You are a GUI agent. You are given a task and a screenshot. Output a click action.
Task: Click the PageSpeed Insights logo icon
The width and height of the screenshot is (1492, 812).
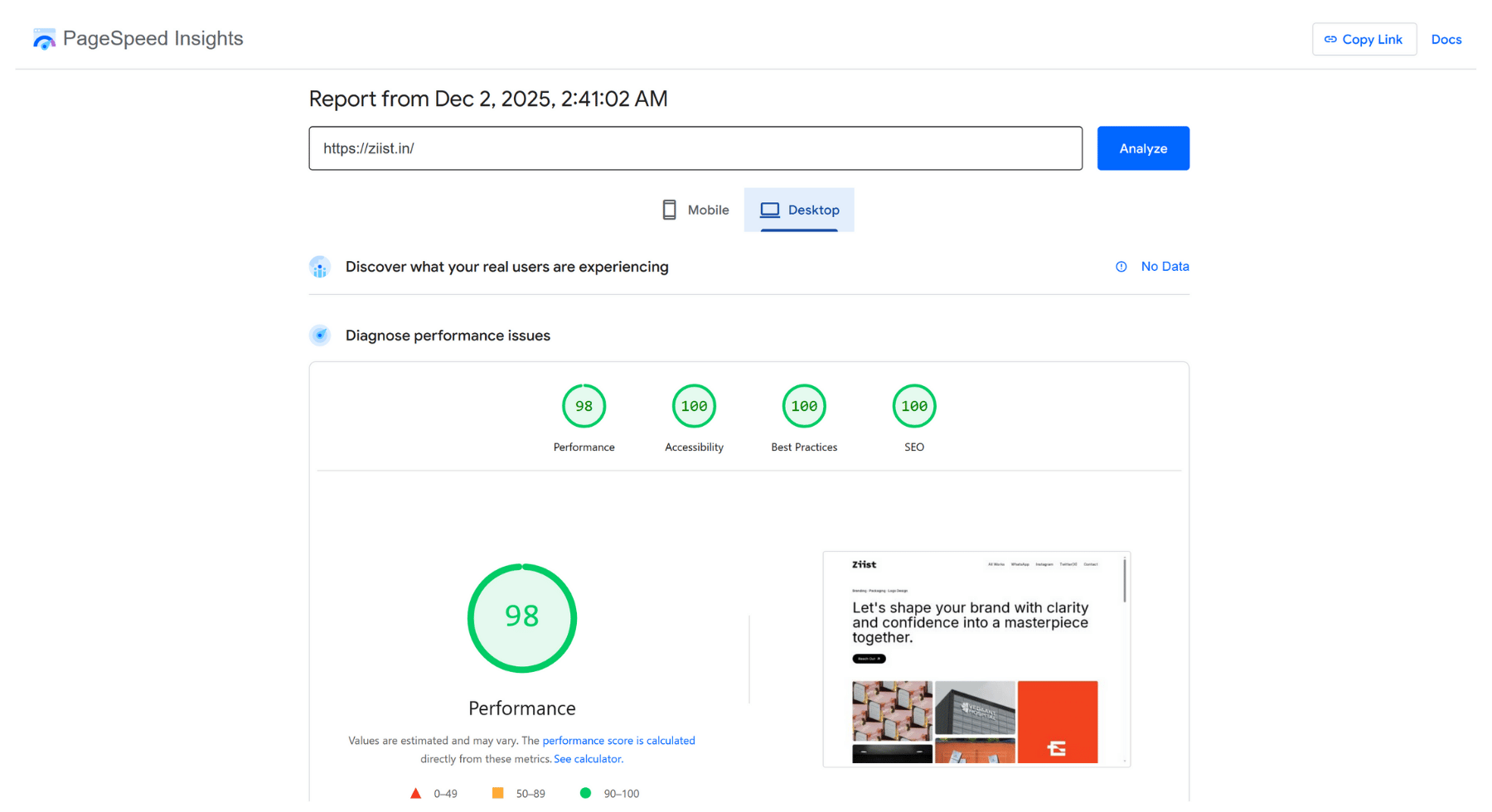(x=44, y=39)
